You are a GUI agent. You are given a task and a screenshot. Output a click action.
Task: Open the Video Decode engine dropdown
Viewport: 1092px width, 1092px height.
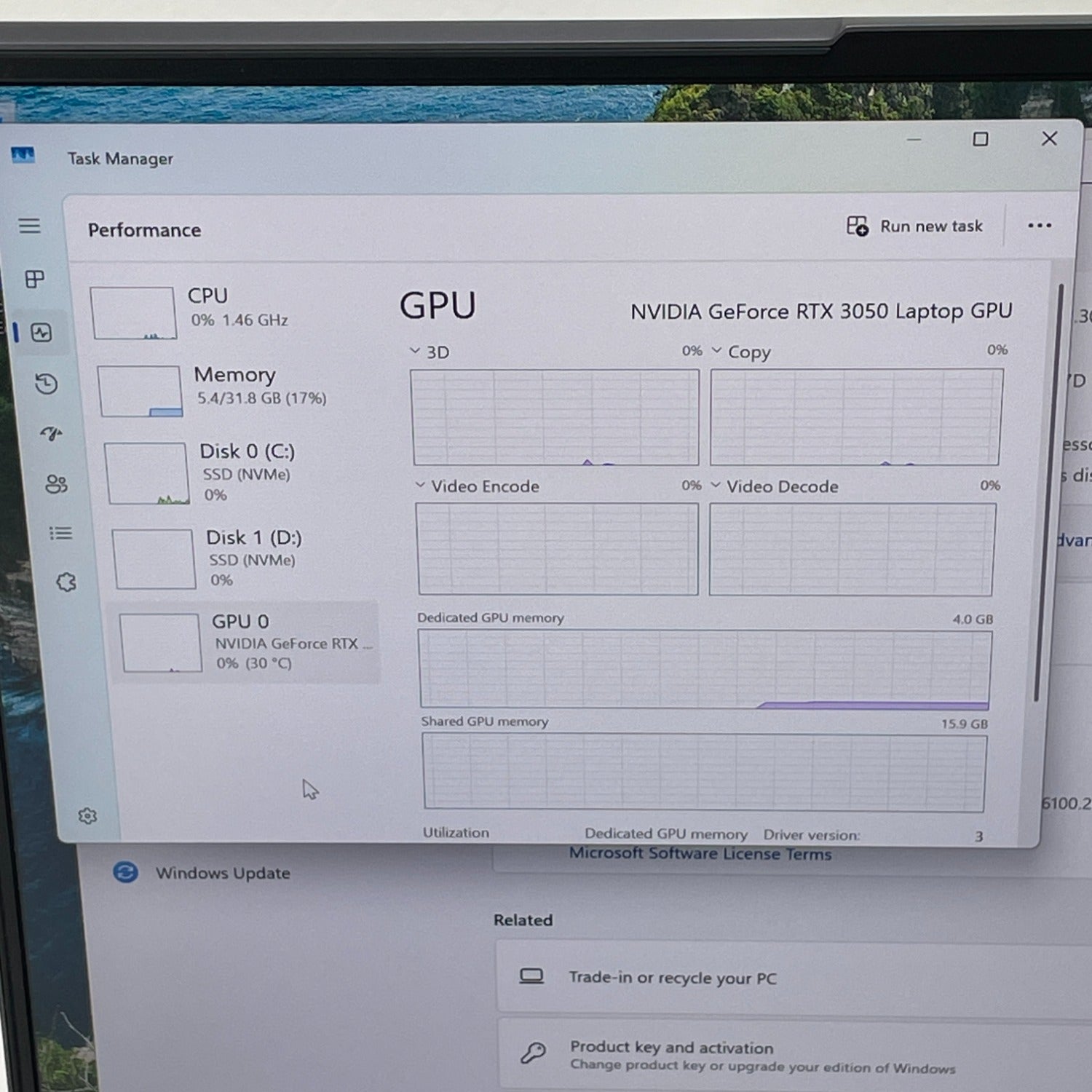coord(716,485)
